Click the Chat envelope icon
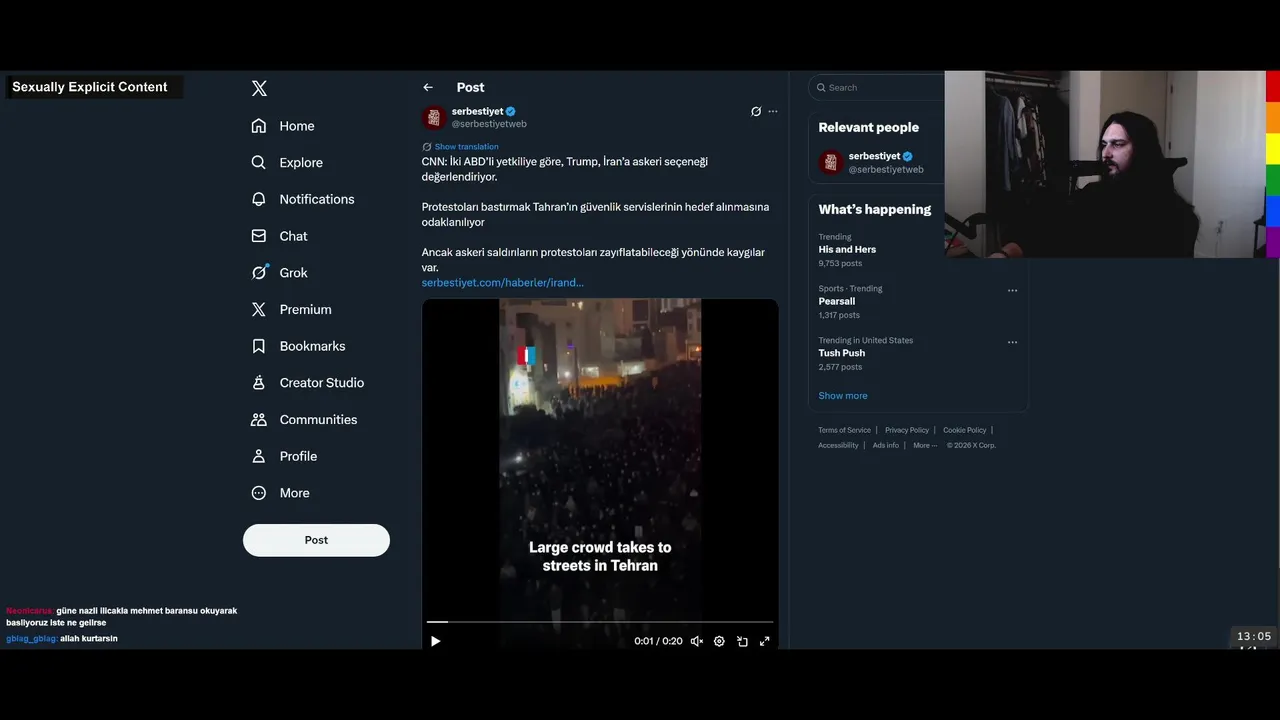The width and height of the screenshot is (1280, 720). pos(259,236)
